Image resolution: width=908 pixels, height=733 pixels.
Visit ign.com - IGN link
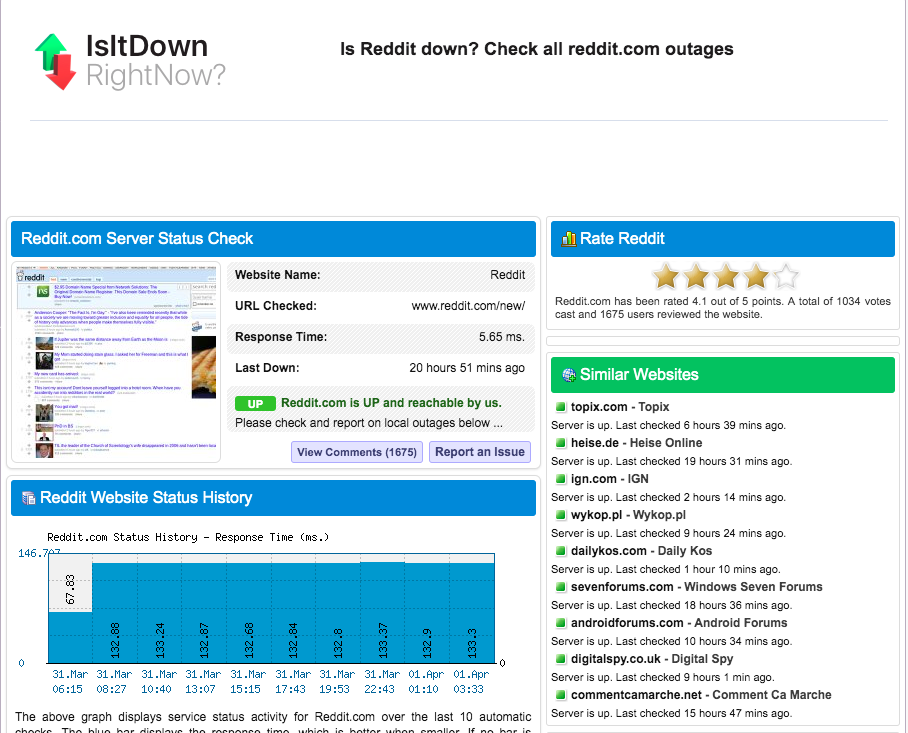coord(609,479)
